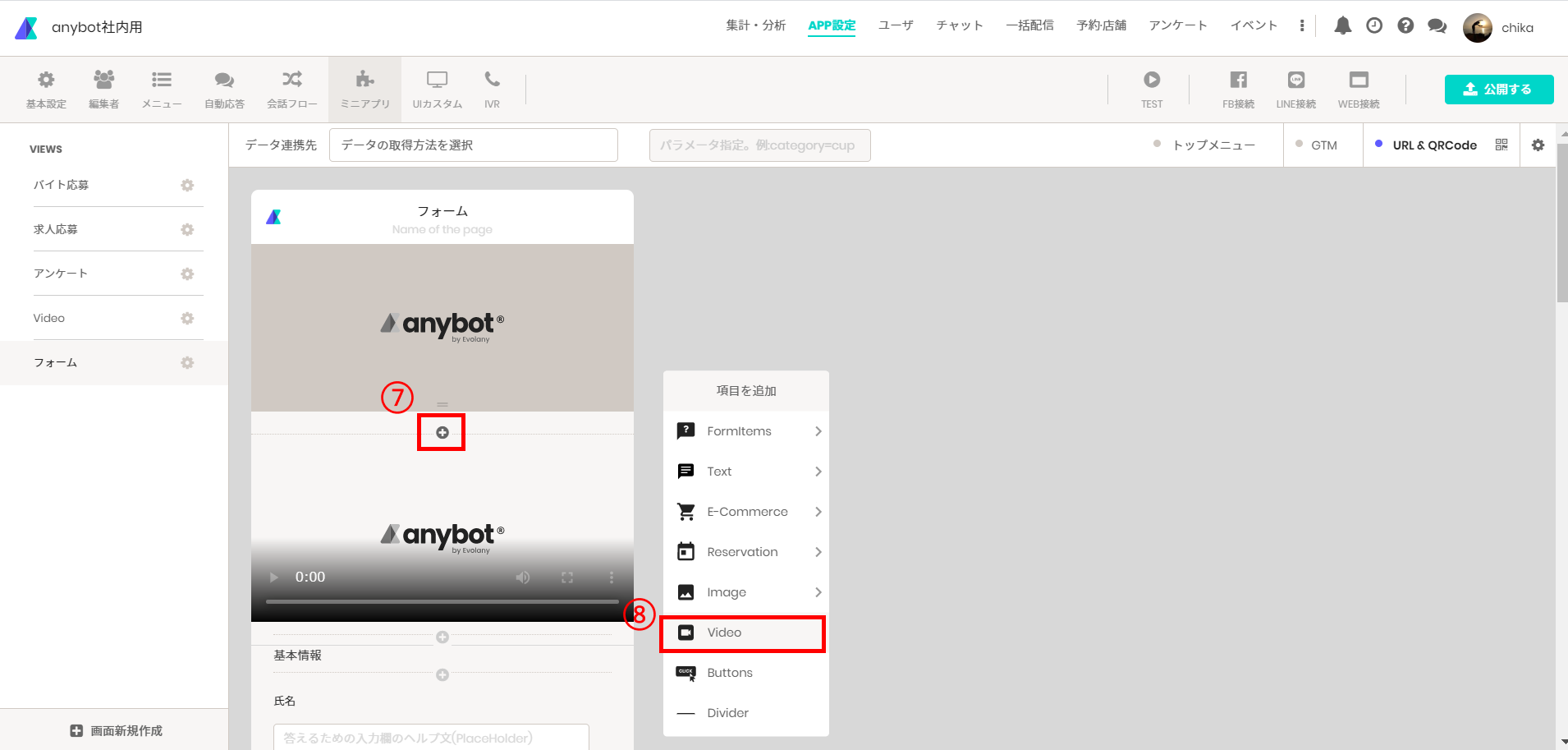The width and height of the screenshot is (1568, 750).
Task: Open the FB接続 Facebook icon
Action: (1238, 80)
